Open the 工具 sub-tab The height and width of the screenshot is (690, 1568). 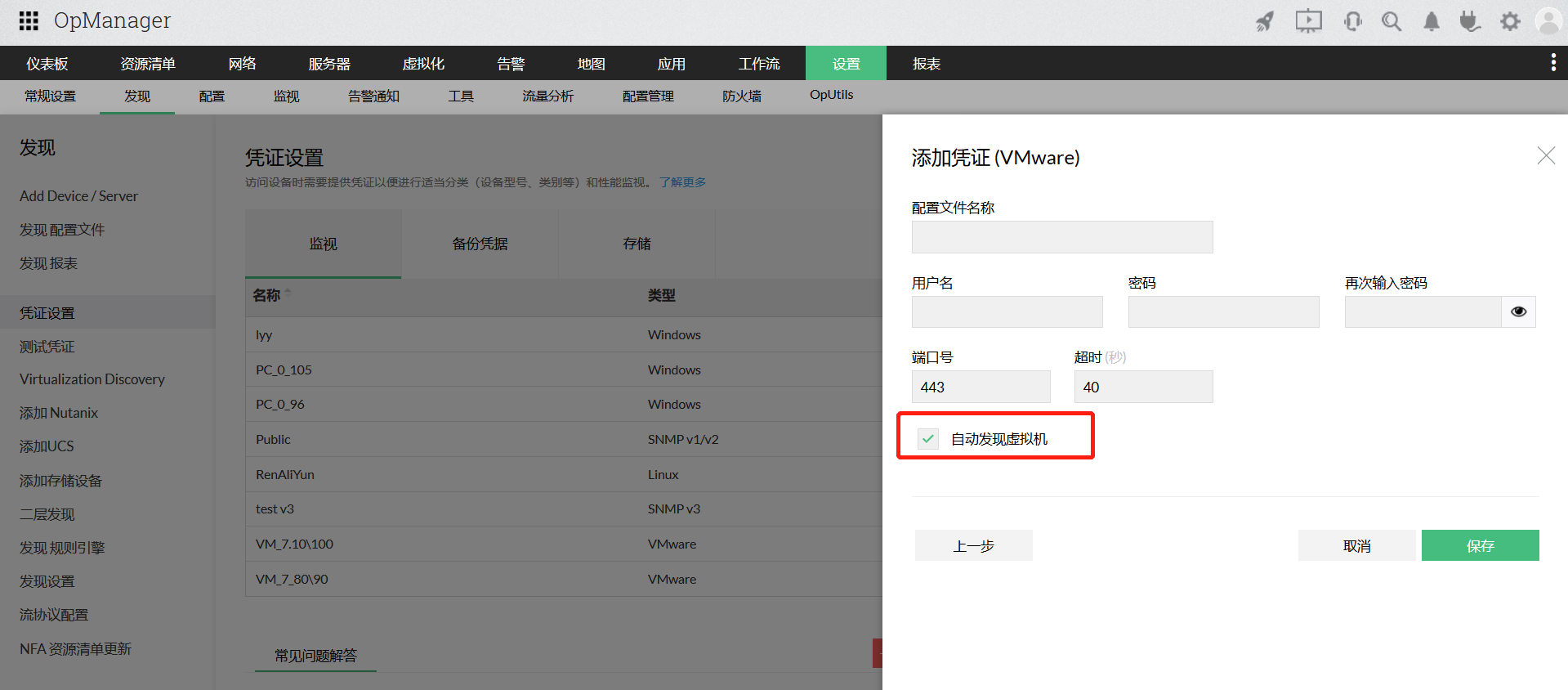click(x=461, y=96)
